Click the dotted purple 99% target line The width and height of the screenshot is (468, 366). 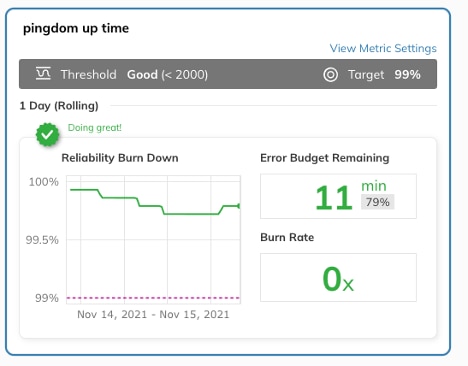coord(153,298)
